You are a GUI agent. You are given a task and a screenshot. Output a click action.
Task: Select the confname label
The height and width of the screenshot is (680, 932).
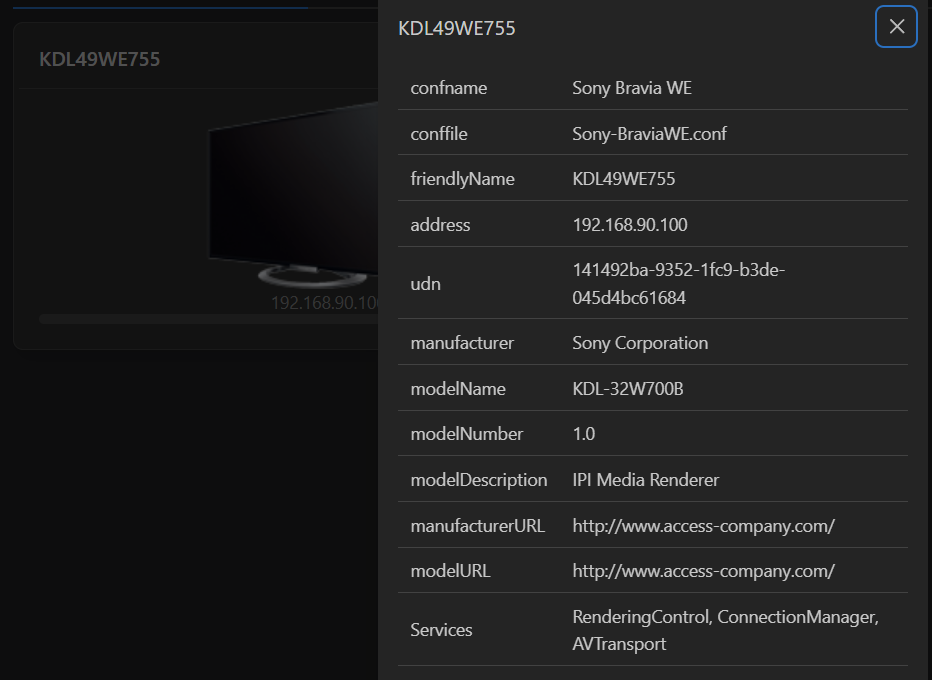coord(449,88)
